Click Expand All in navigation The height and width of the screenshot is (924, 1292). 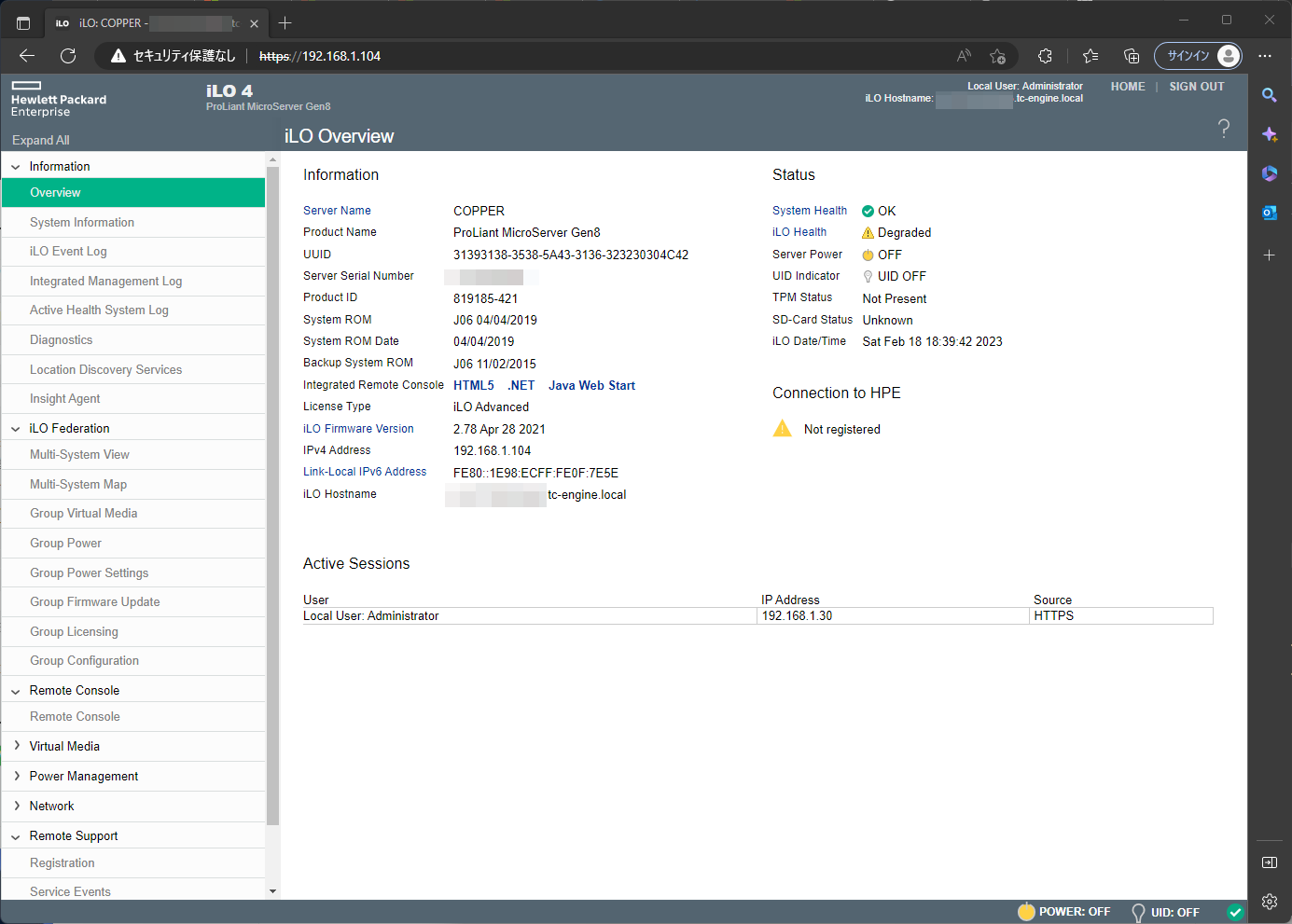point(41,140)
